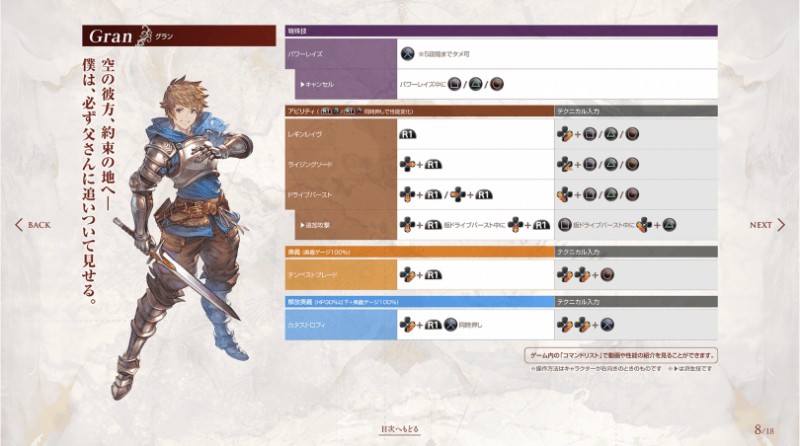Click the vertical Japanese quote beside Gran
The image size is (800, 446).
coord(98,181)
